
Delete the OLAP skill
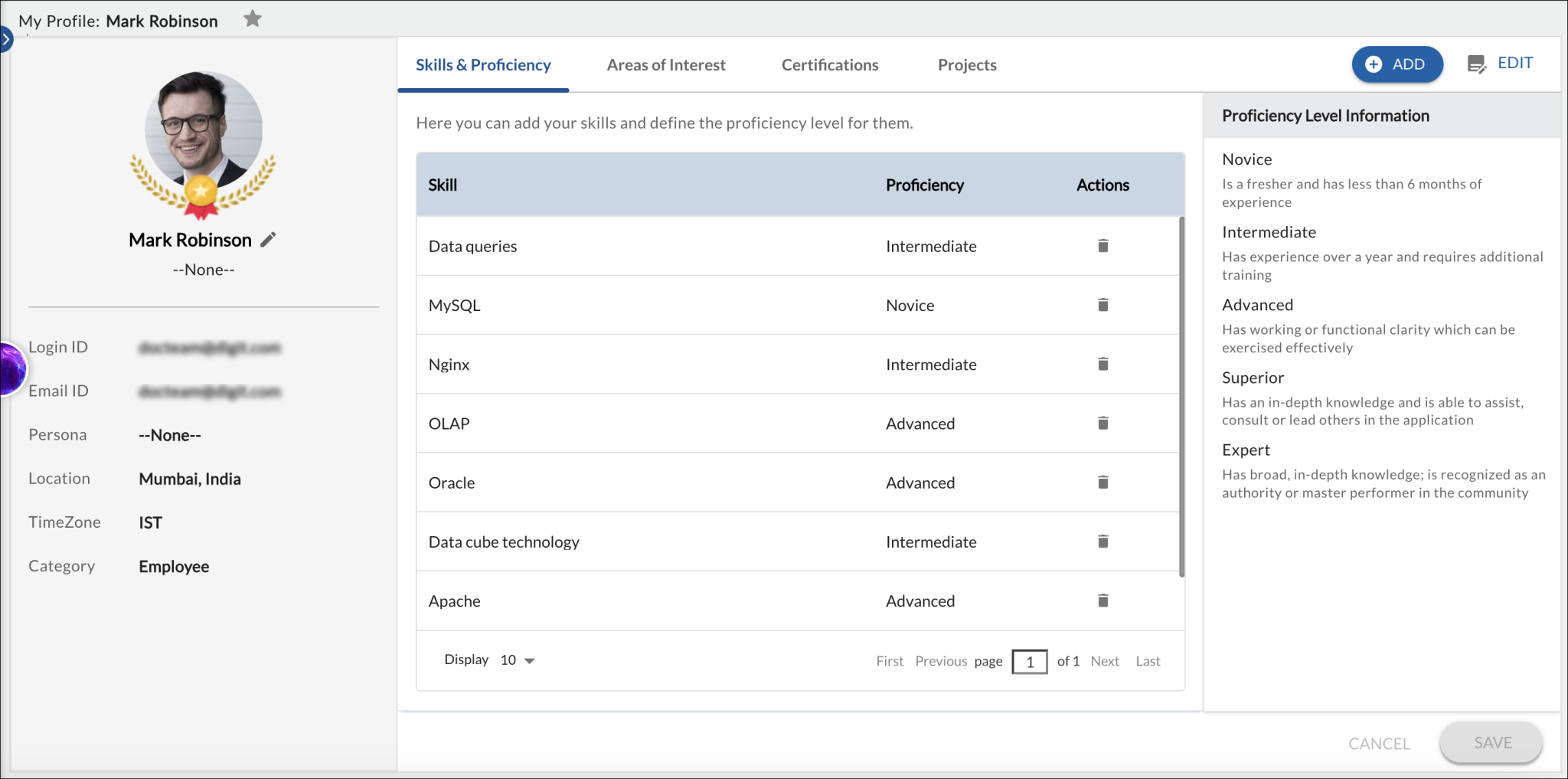click(1103, 423)
